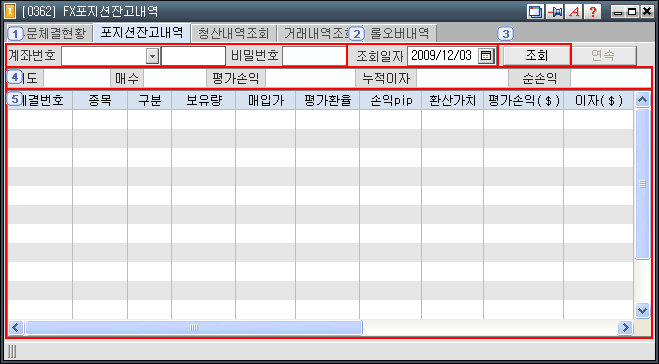The height and width of the screenshot is (364, 659).
Task: Click the vertical scrollbar thumb
Action: coord(643,184)
